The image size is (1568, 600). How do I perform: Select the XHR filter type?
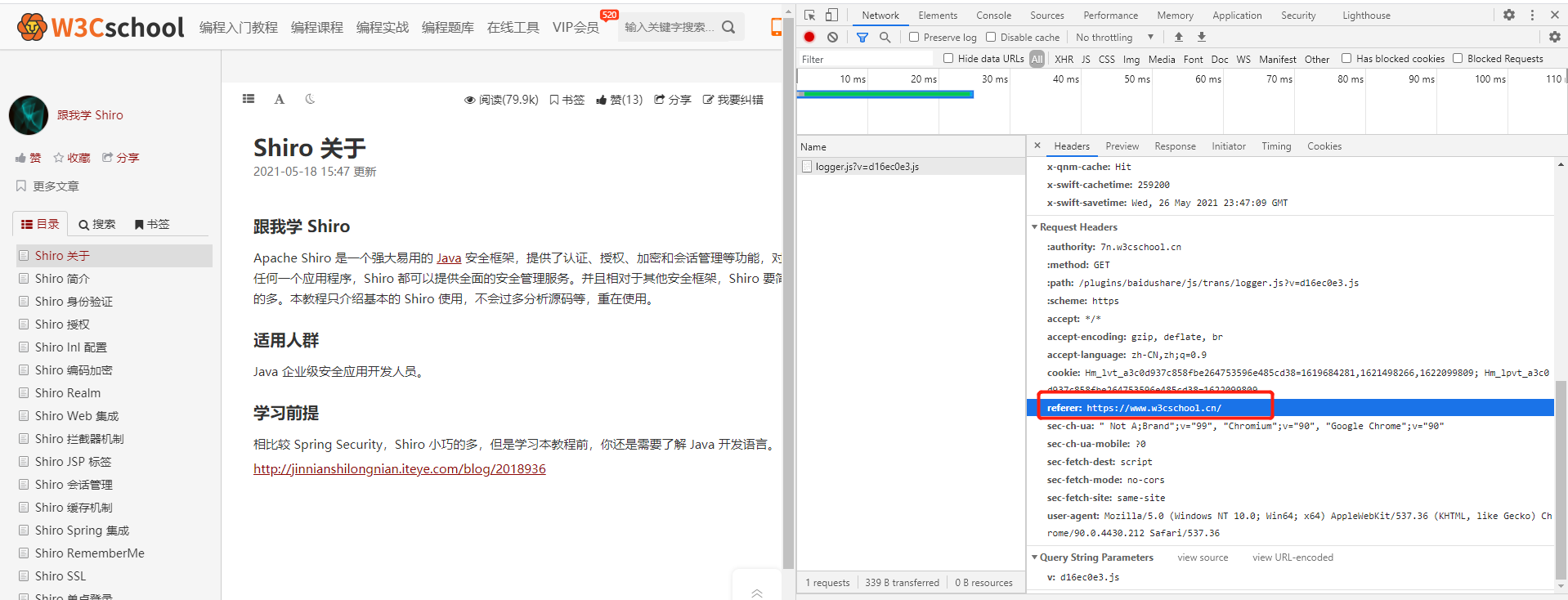click(x=1064, y=59)
